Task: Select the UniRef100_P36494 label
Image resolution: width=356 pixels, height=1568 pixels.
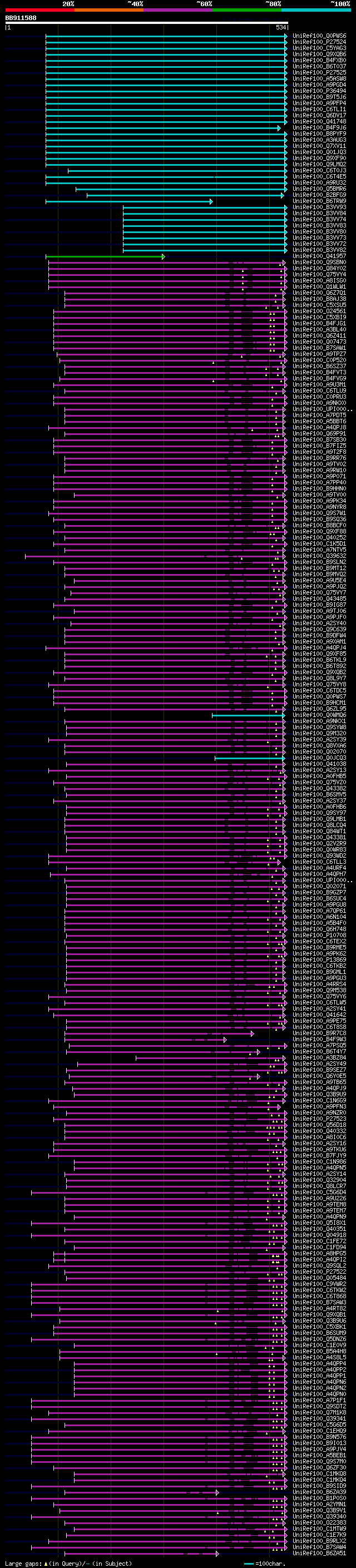Action: coord(319,91)
